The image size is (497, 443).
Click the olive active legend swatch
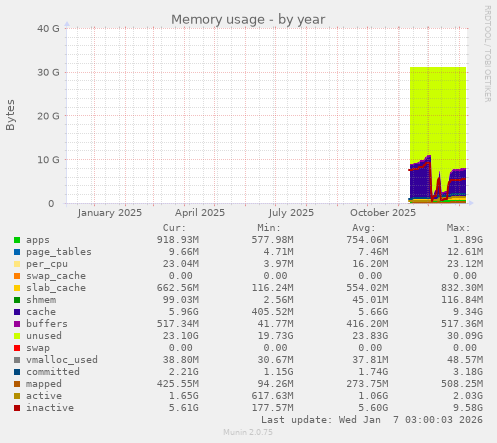pyautogui.click(x=17, y=396)
